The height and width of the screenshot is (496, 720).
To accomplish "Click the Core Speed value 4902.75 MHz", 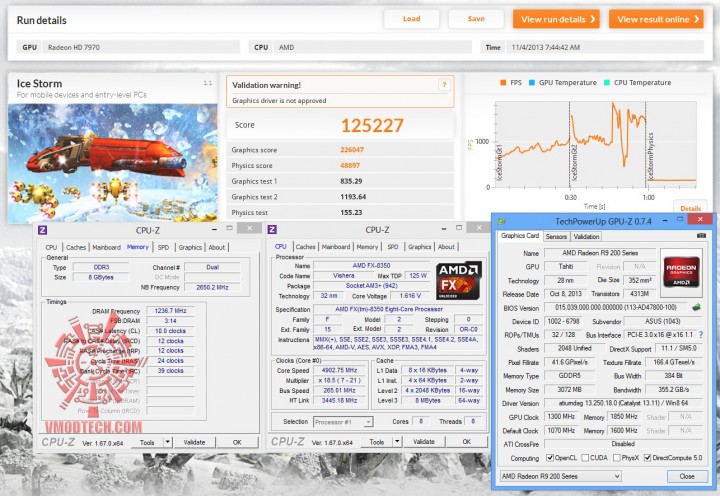I will pyautogui.click(x=339, y=370).
